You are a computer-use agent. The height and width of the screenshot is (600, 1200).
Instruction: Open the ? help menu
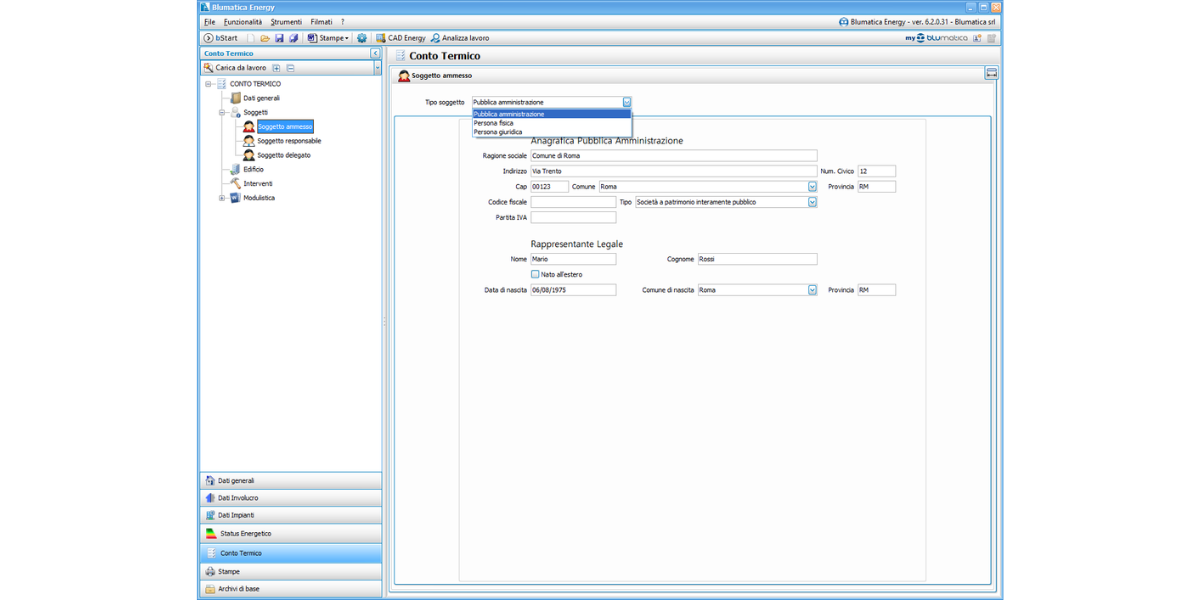(342, 22)
